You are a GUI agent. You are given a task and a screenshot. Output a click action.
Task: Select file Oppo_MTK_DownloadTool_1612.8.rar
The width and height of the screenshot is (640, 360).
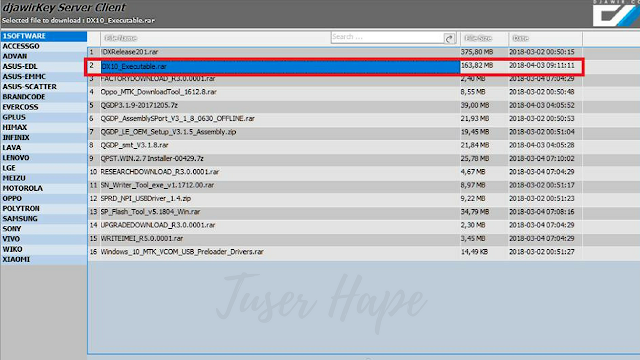point(159,92)
